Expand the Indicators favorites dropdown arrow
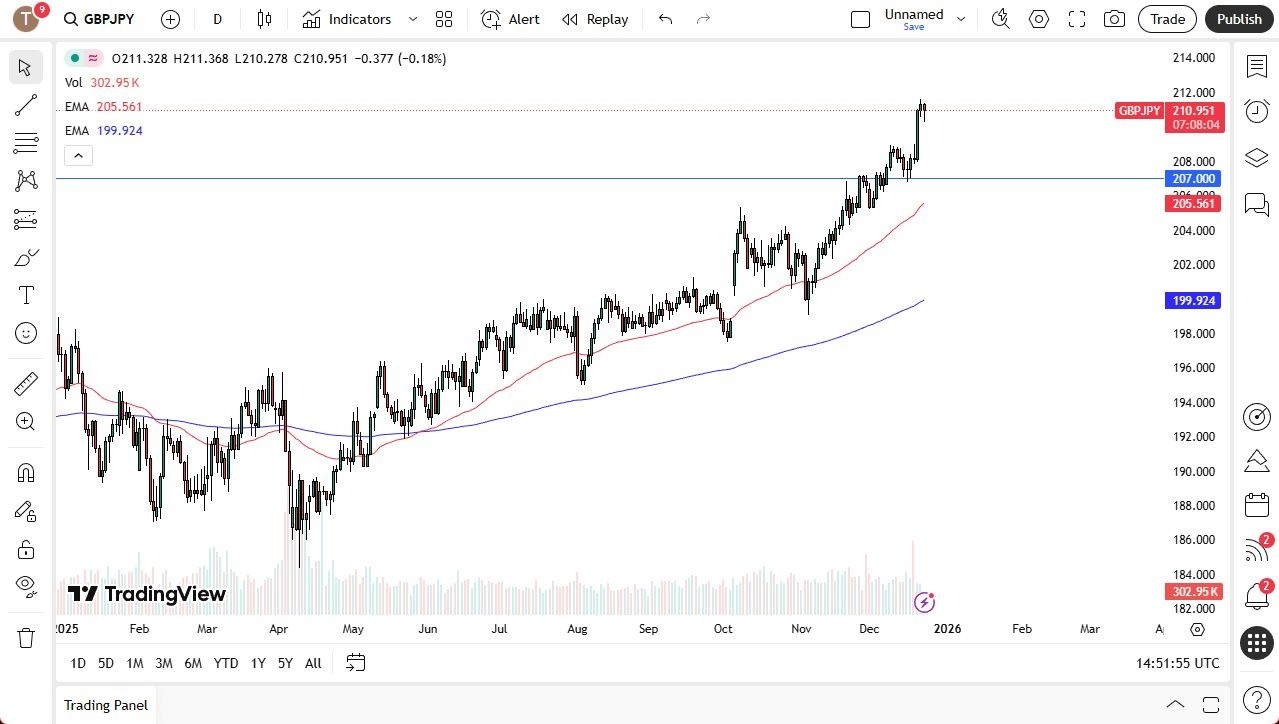This screenshot has height=724, width=1279. tap(413, 19)
